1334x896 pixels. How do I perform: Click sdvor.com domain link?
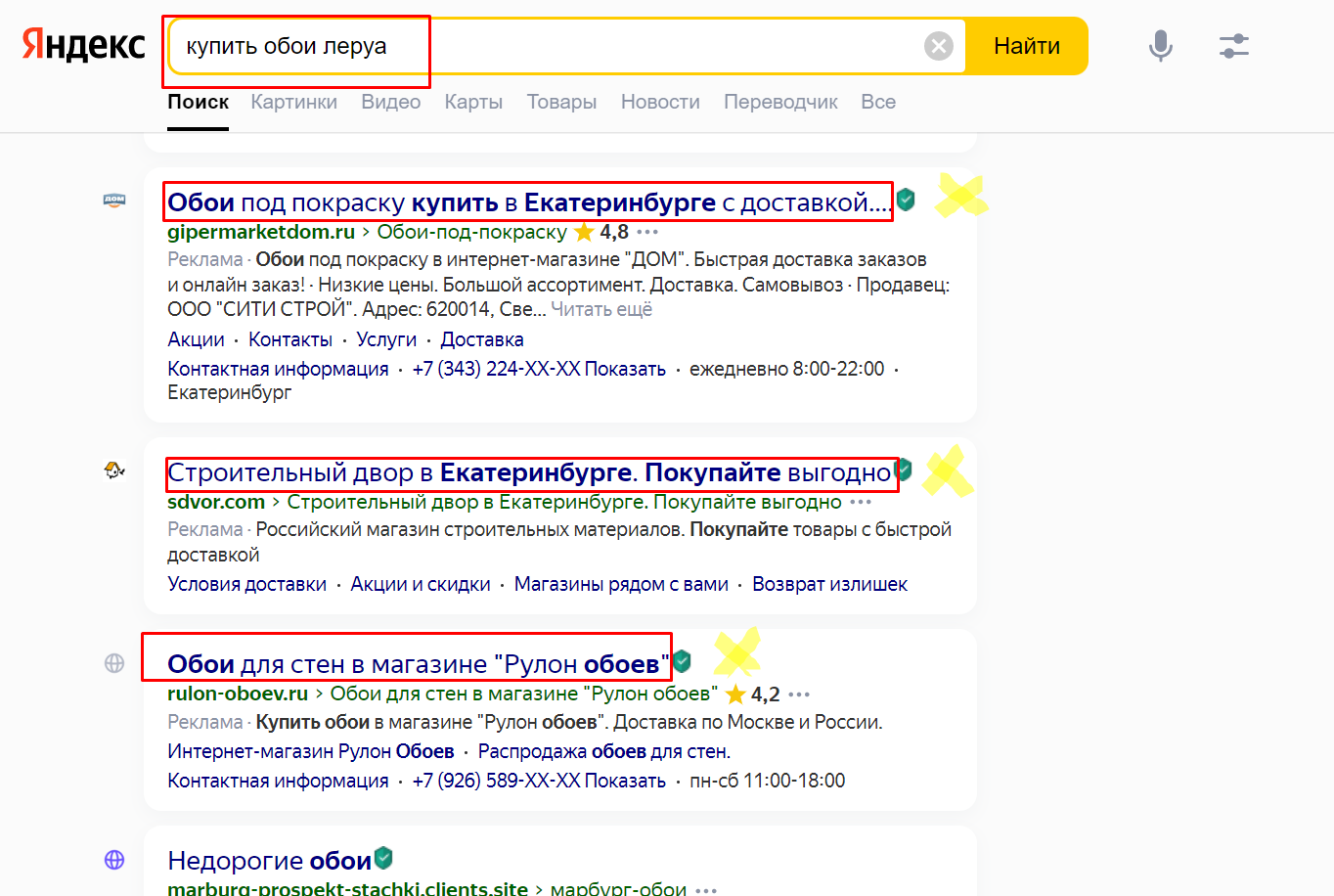[x=216, y=502]
